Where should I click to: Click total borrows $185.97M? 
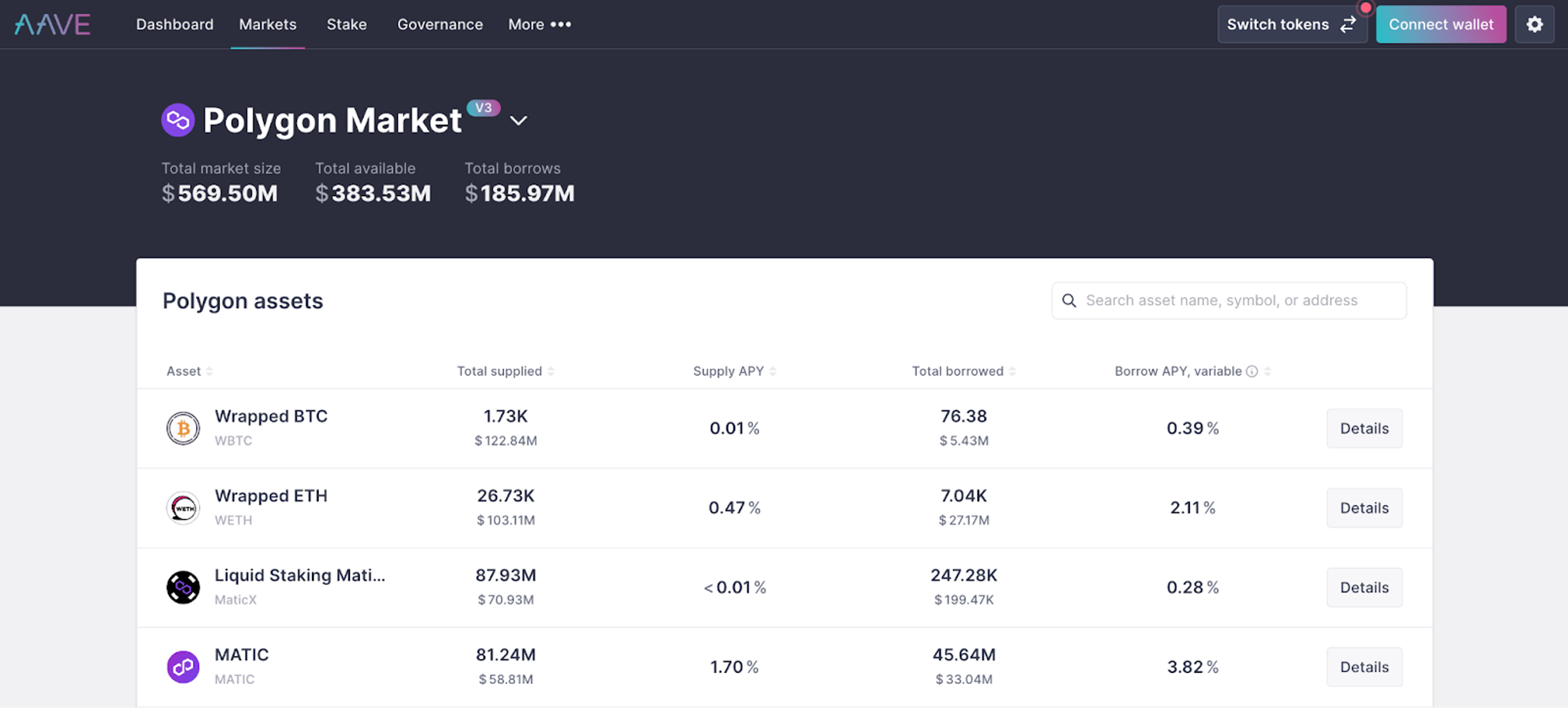[520, 194]
